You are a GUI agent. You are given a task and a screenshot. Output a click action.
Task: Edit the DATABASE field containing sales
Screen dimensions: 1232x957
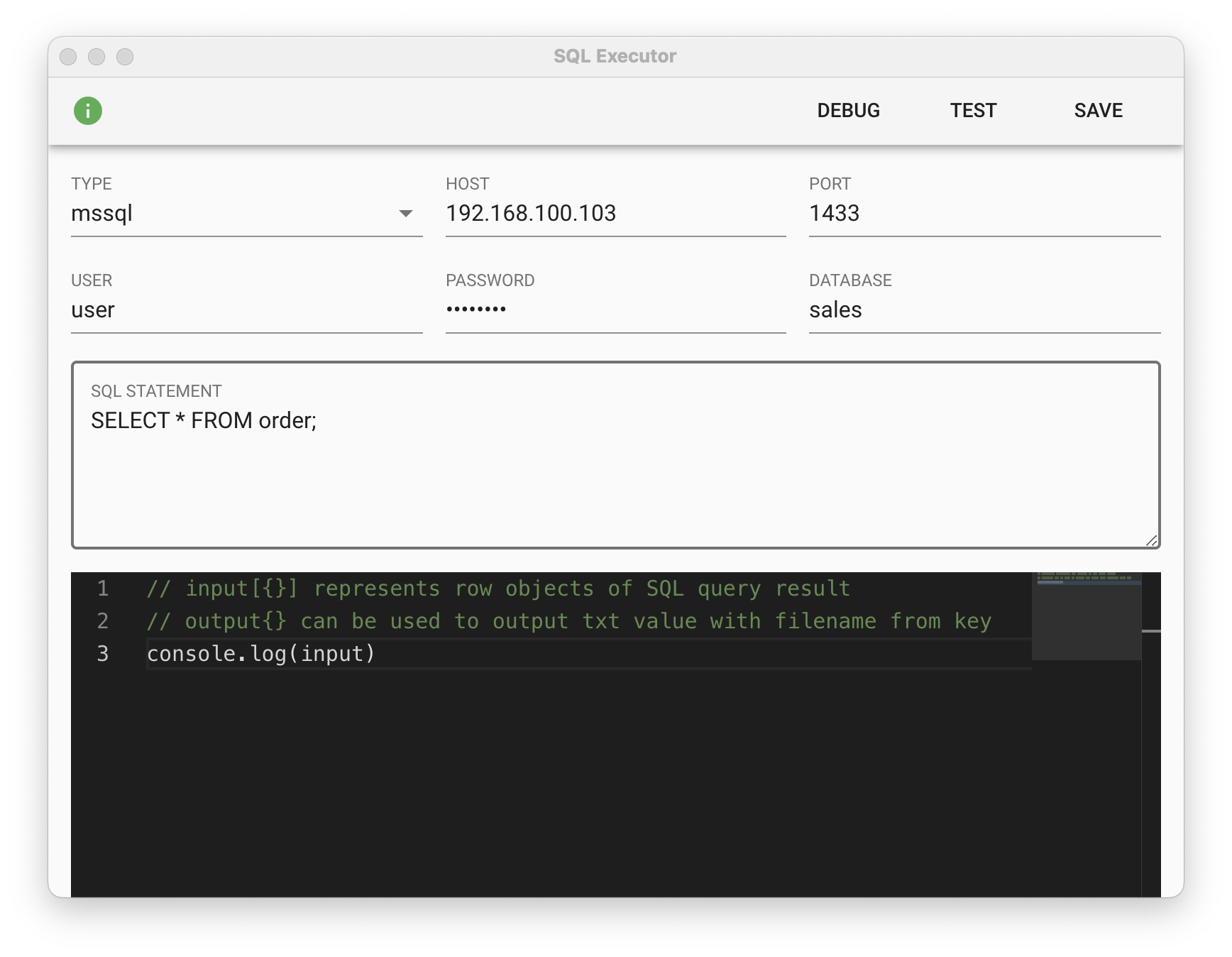(x=984, y=310)
